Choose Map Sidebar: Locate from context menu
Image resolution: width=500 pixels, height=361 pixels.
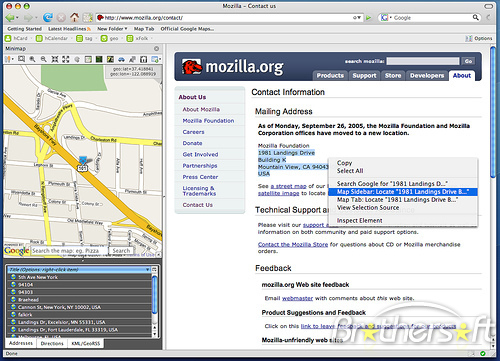point(403,192)
